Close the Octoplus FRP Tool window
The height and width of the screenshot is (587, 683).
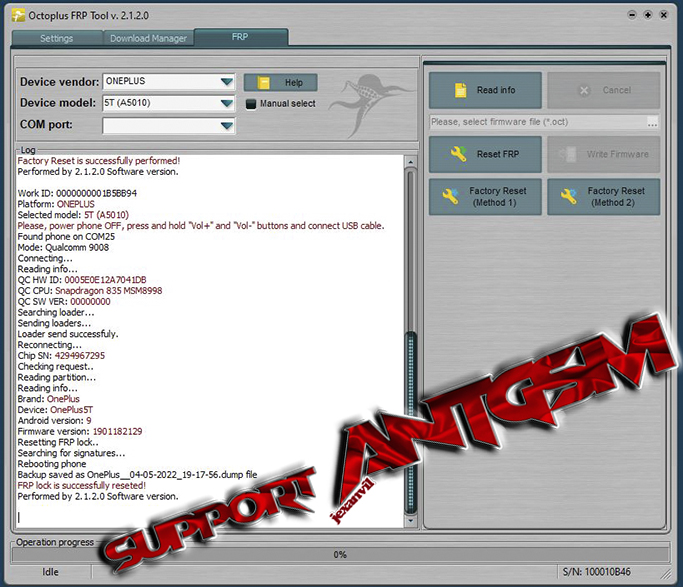click(x=664, y=15)
